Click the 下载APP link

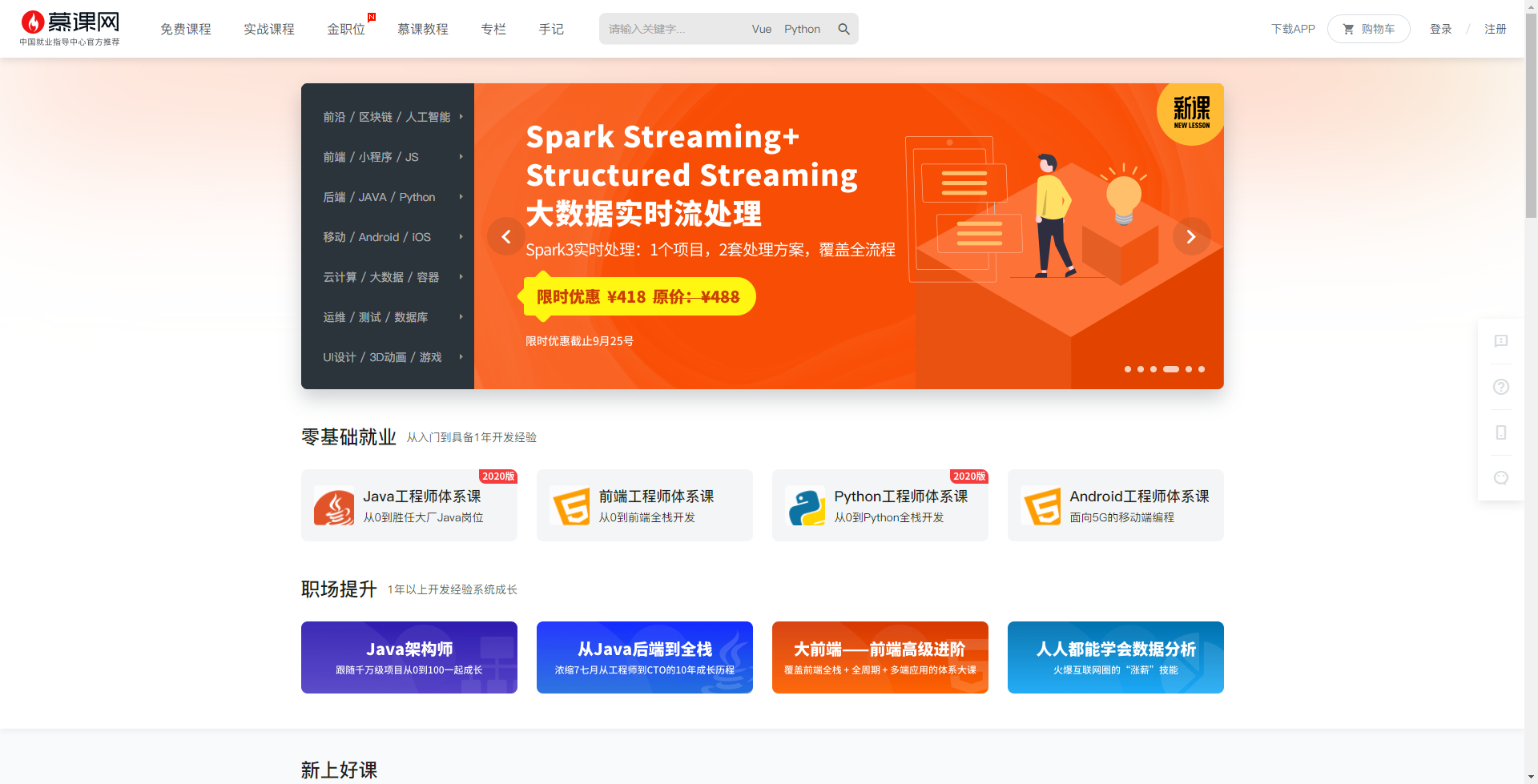1293,29
